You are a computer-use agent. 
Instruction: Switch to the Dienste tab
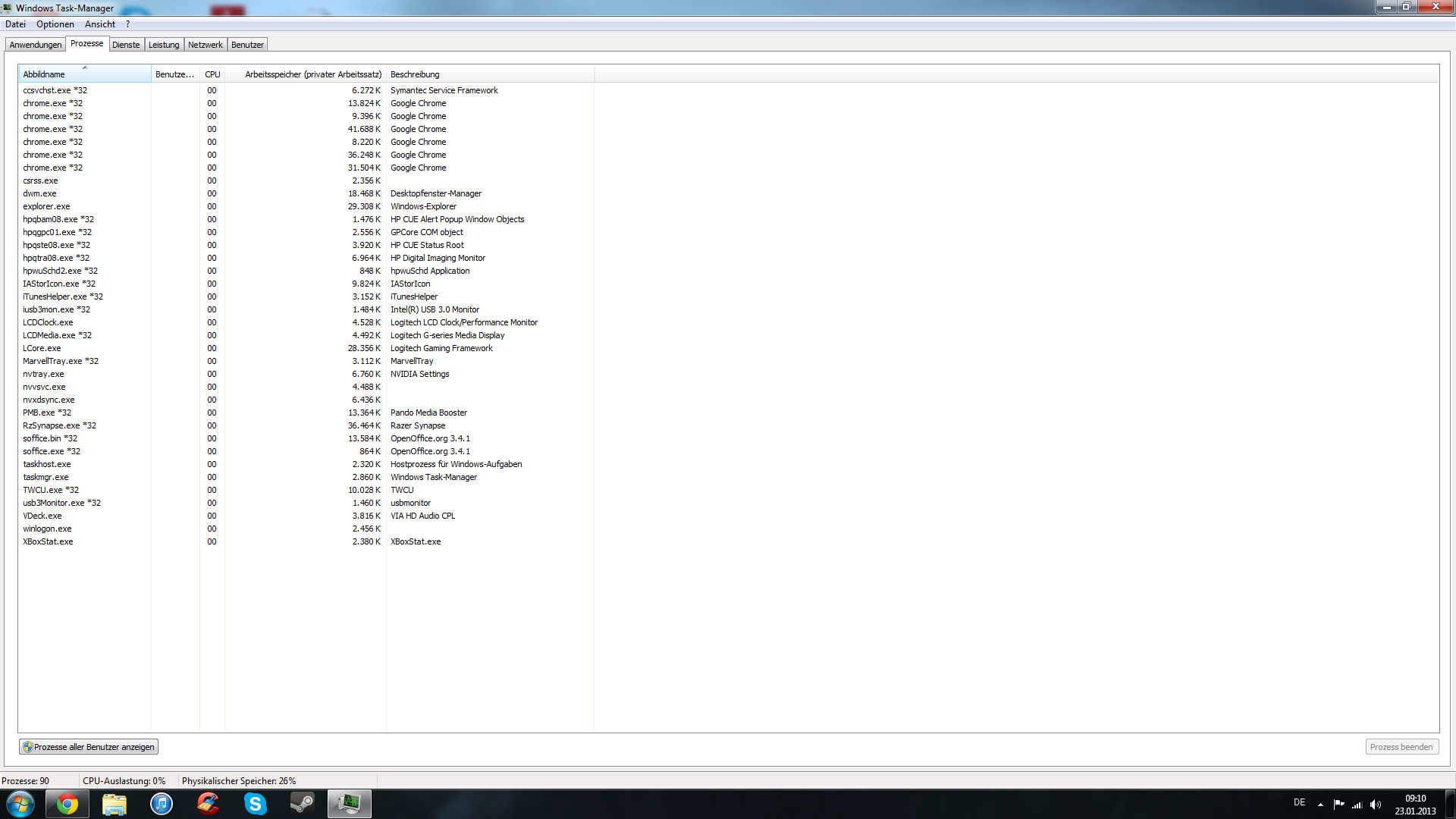[126, 45]
